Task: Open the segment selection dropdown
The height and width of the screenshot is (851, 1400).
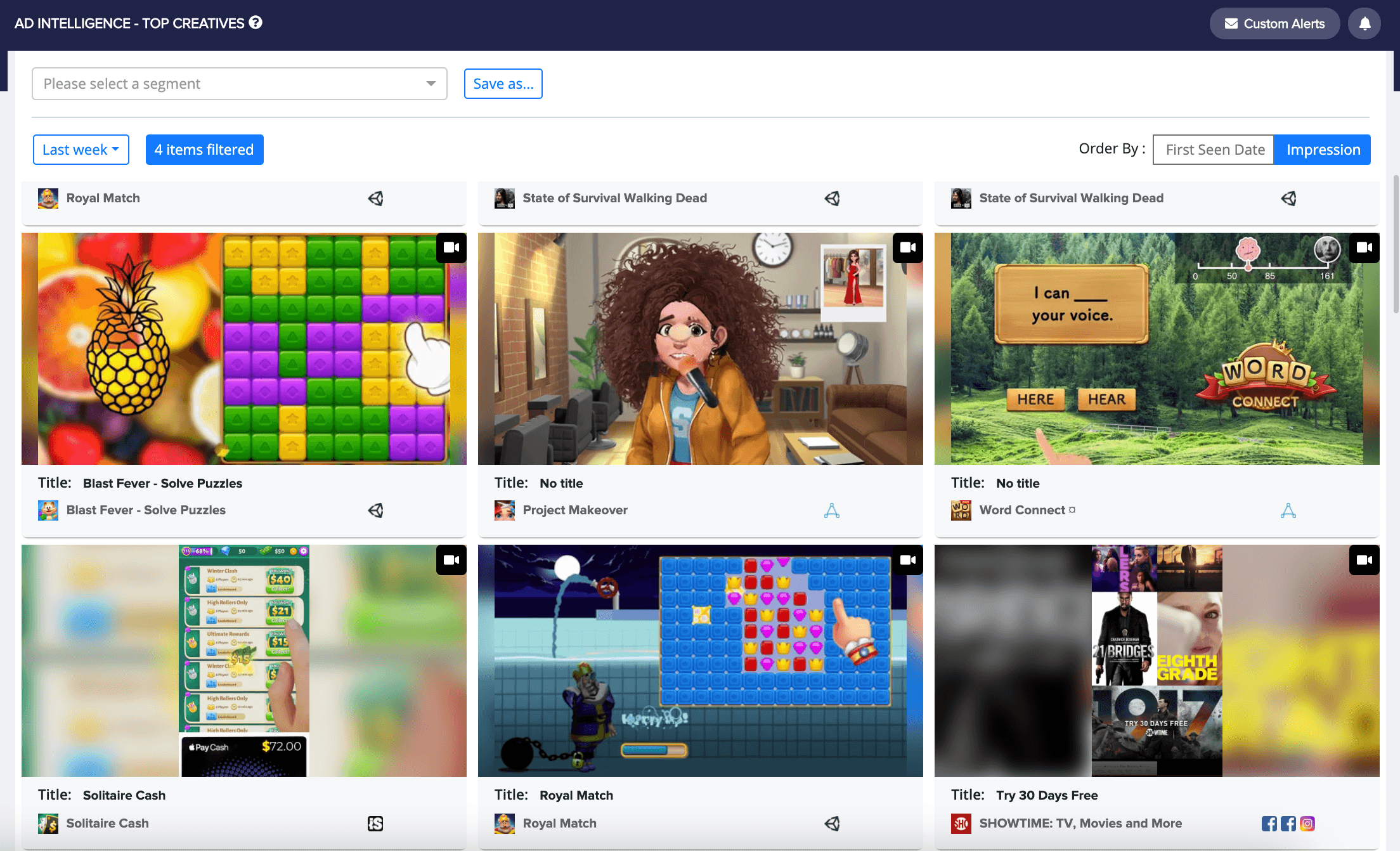Action: 240,84
